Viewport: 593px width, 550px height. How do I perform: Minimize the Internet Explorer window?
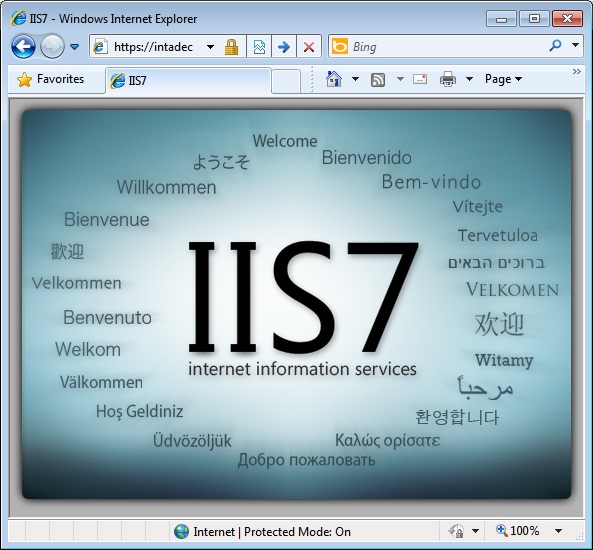point(501,19)
